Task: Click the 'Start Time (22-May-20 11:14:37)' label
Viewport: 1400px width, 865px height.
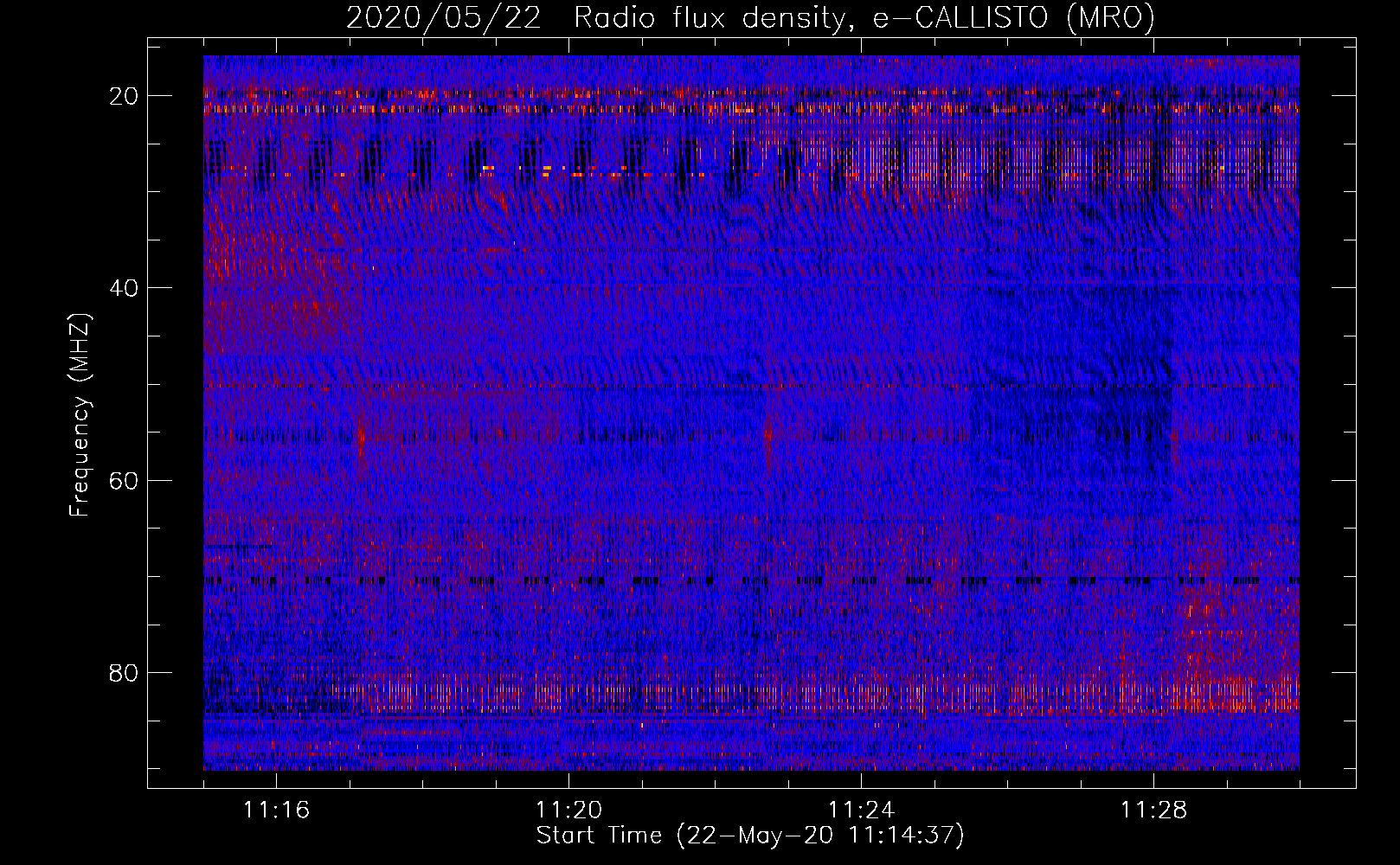Action: click(x=750, y=836)
